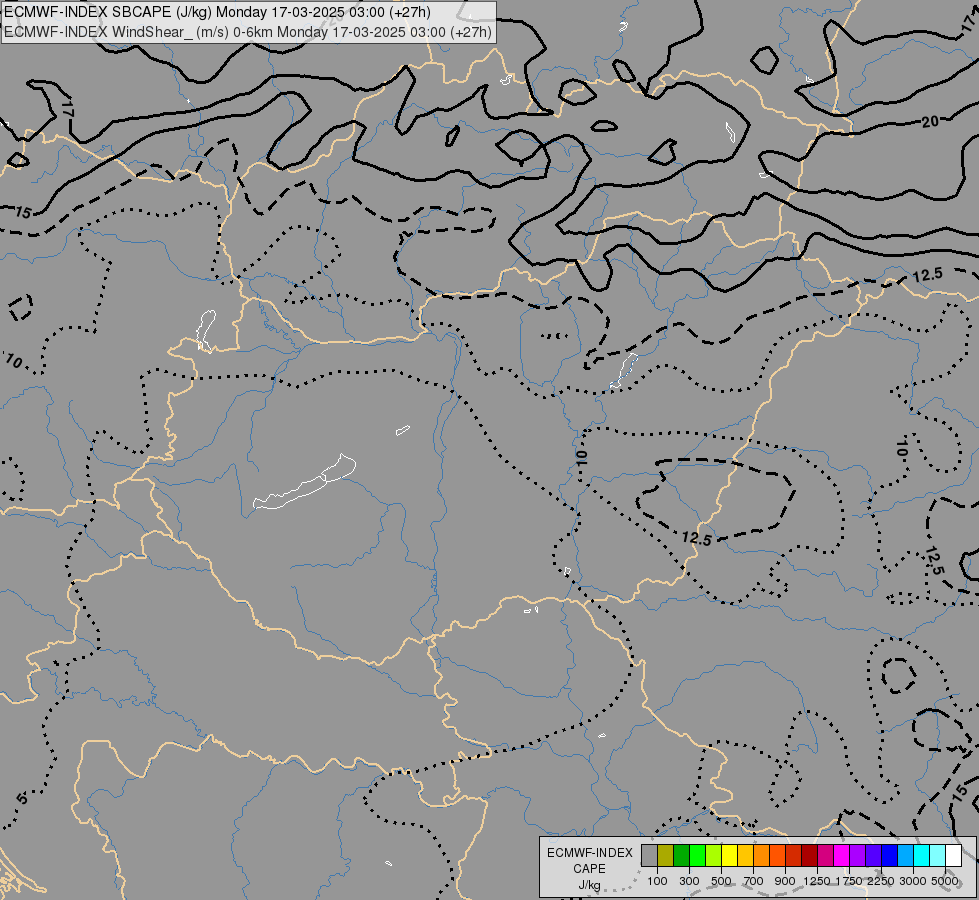Click the 1750 legend tick label
This screenshot has width=979, height=900.
(849, 881)
